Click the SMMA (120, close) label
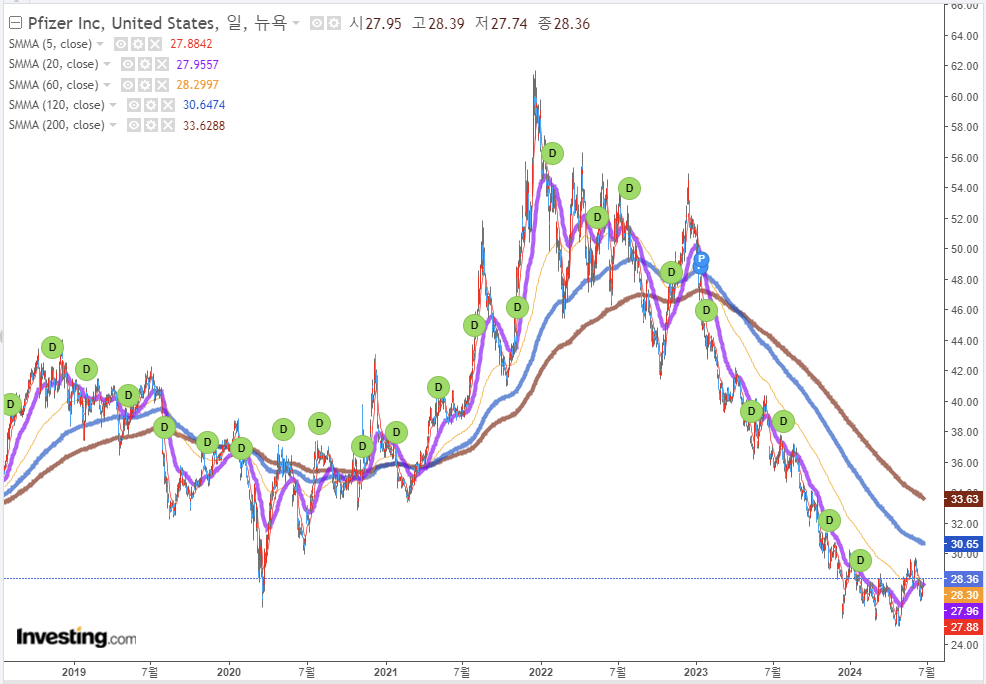Image resolution: width=986 pixels, height=684 pixels. [x=57, y=105]
